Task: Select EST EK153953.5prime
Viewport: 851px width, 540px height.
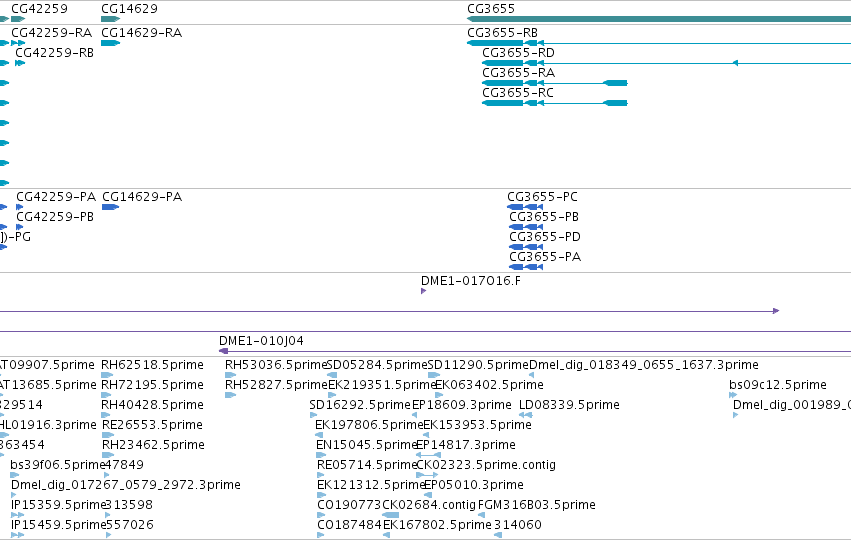Action: pyautogui.click(x=477, y=425)
